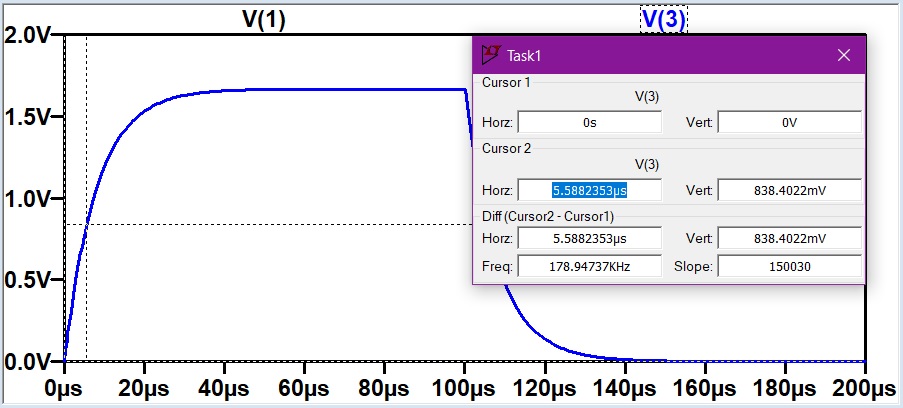Click Cursor 2 Vert field showing 838.4022mV
The height and width of the screenshot is (408, 903).
click(789, 190)
